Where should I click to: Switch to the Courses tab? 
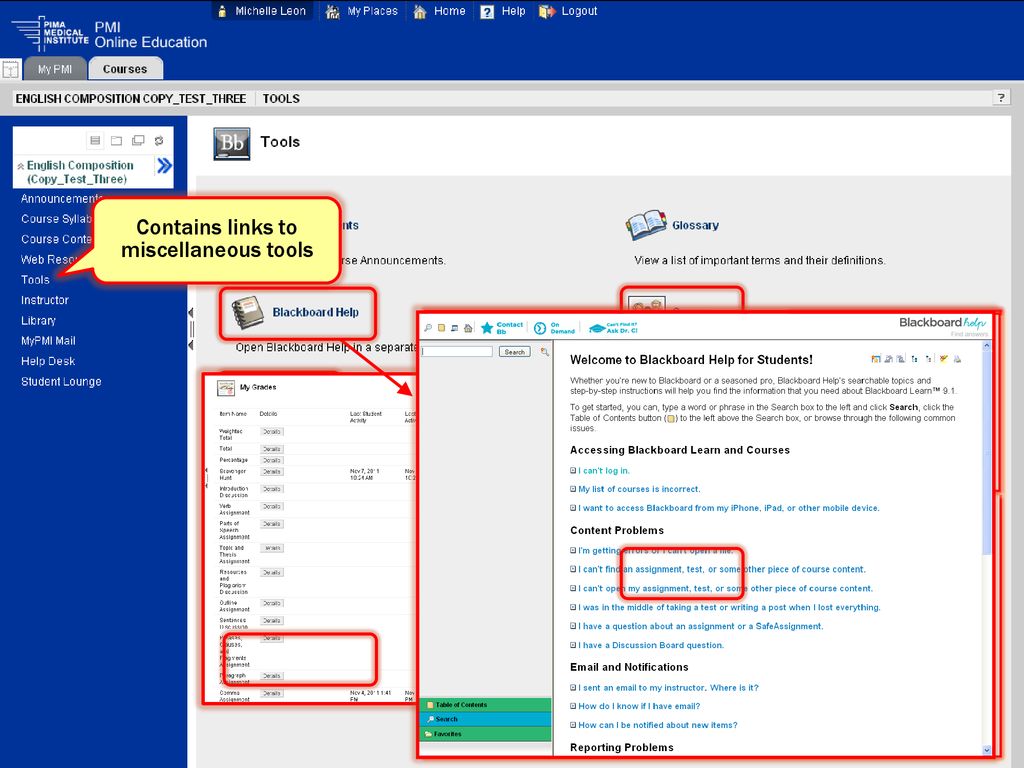coord(125,69)
